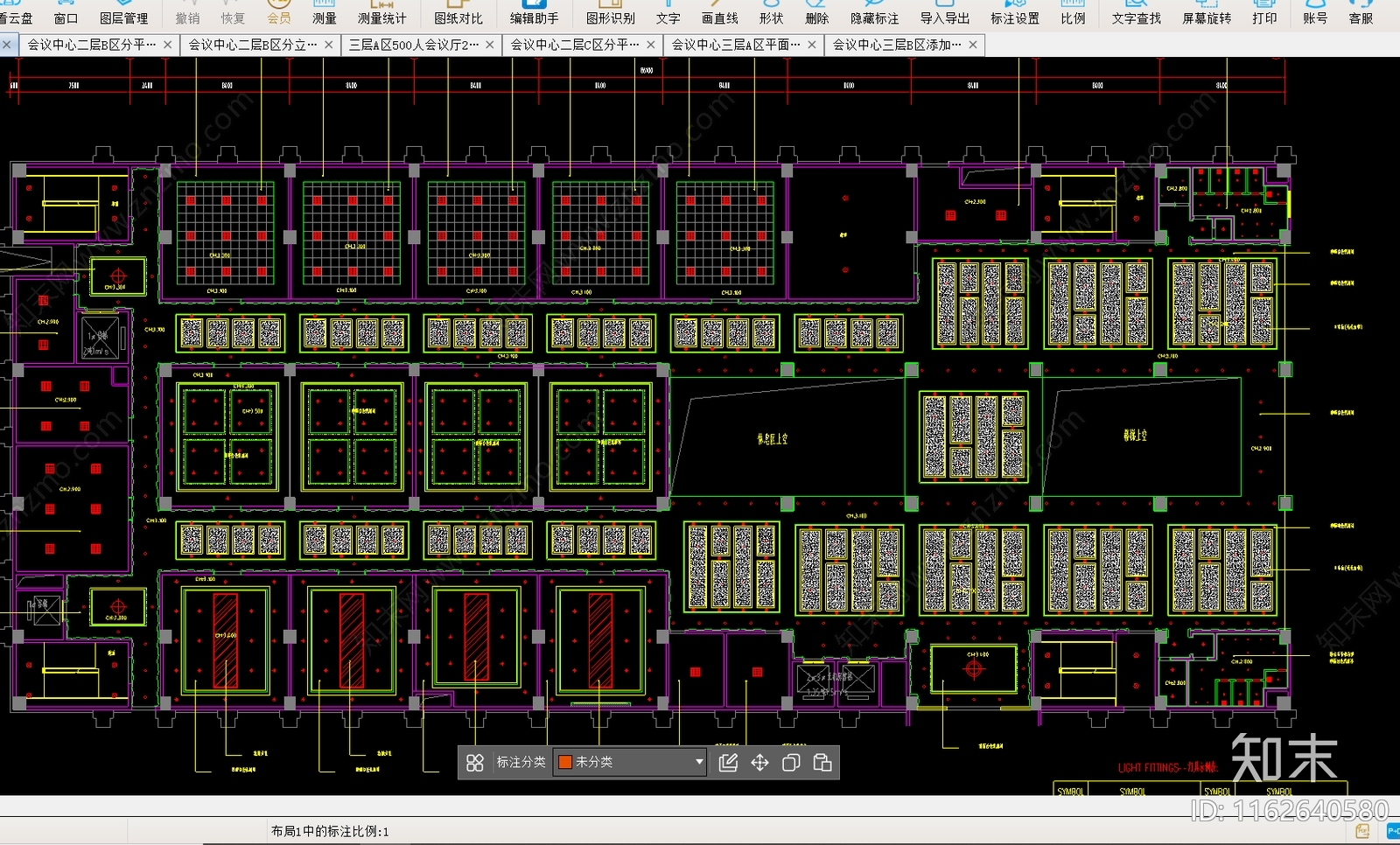Close tab 会议中心二层B区分立…
Viewport: 1400px width, 845px height.
(329, 45)
